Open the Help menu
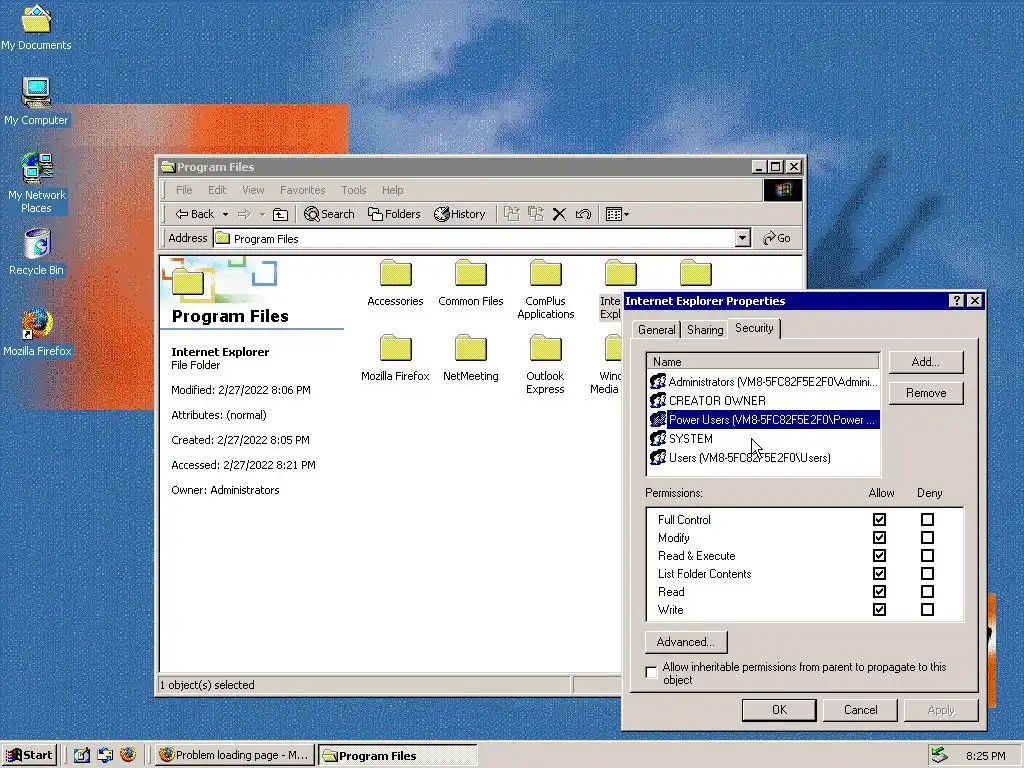This screenshot has width=1024, height=768. point(392,190)
